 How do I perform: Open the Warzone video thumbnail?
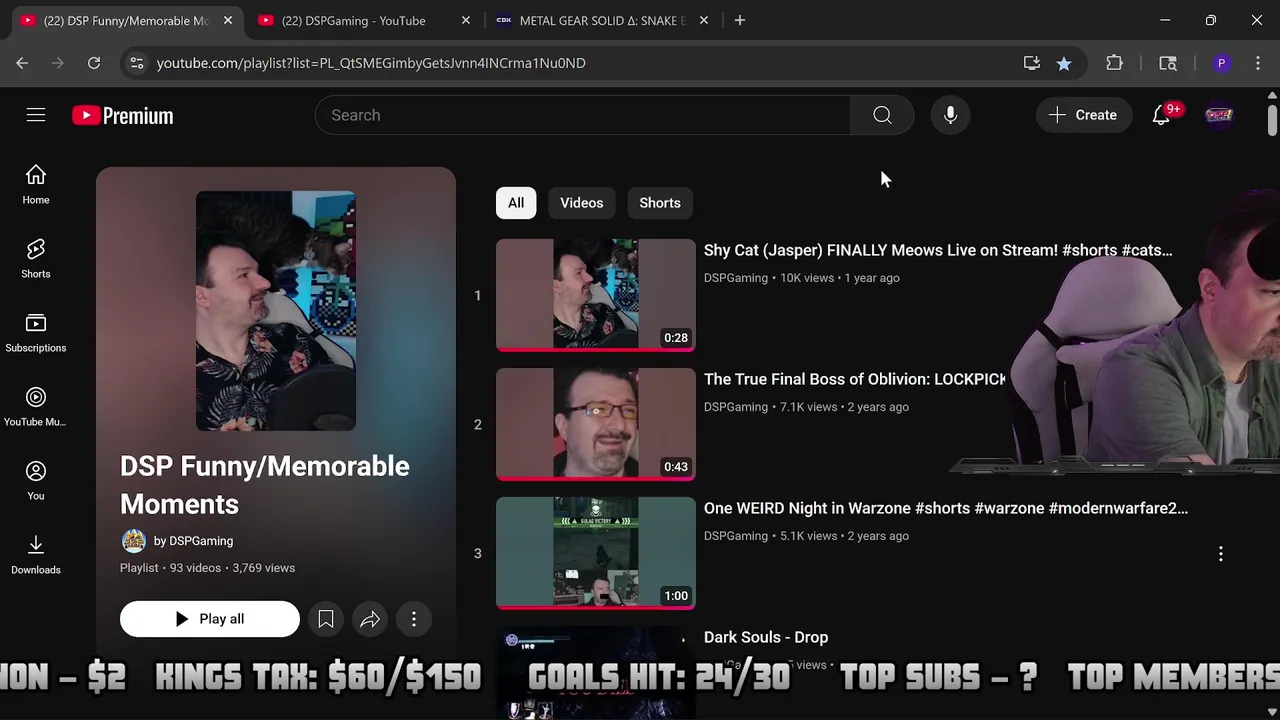click(596, 553)
